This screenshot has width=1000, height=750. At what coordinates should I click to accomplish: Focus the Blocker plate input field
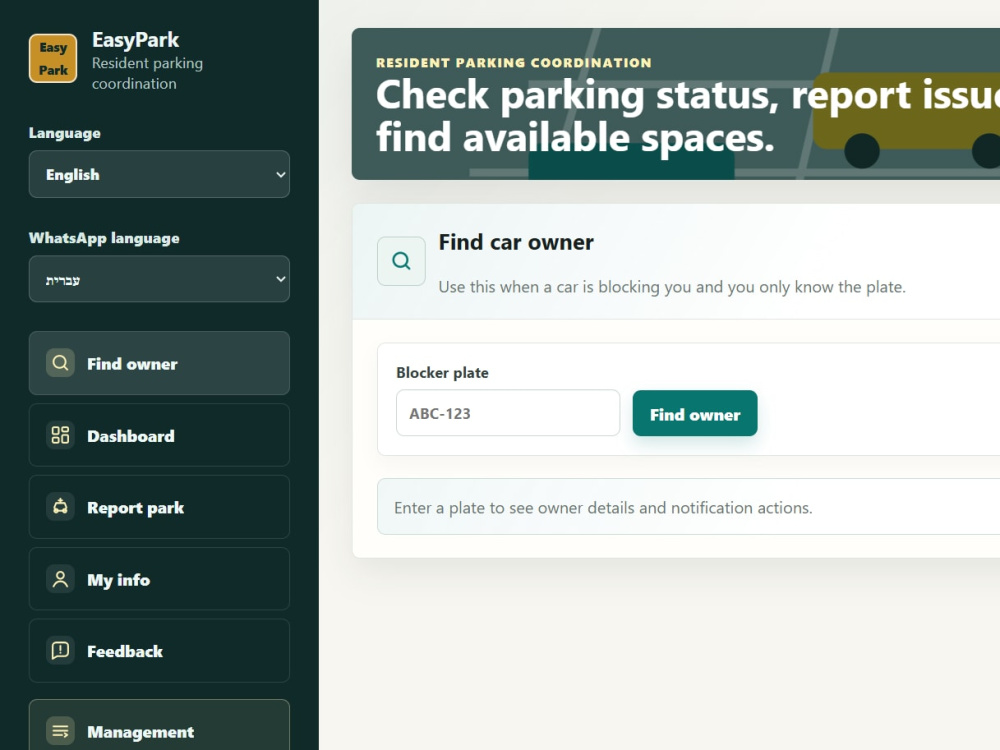pos(508,413)
